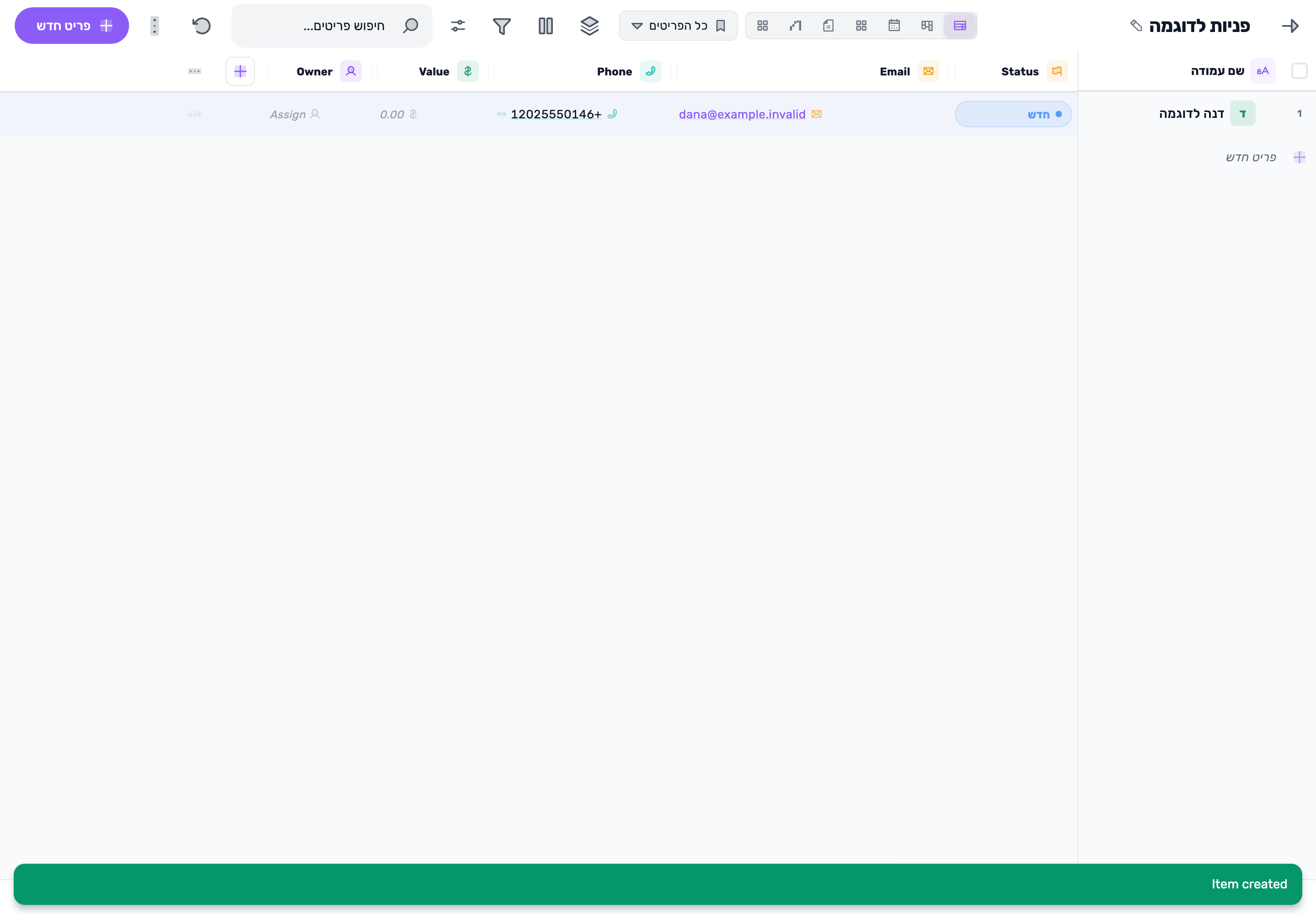Switch to the chart steps view toggle
This screenshot has width=1316, height=914.
tap(796, 26)
